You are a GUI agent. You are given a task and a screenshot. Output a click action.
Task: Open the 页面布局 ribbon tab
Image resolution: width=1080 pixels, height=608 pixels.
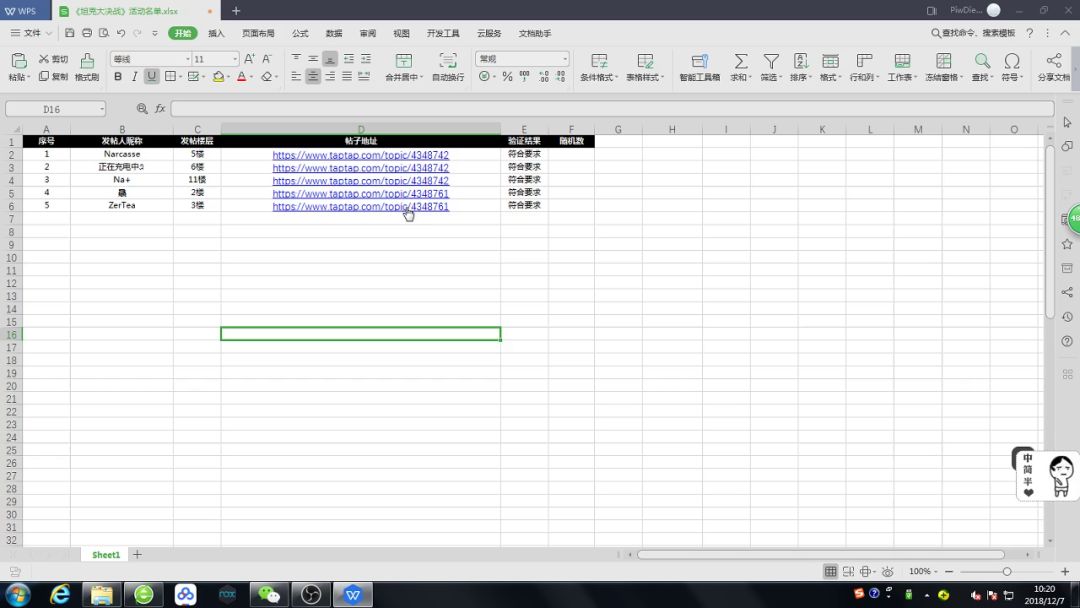(x=258, y=33)
